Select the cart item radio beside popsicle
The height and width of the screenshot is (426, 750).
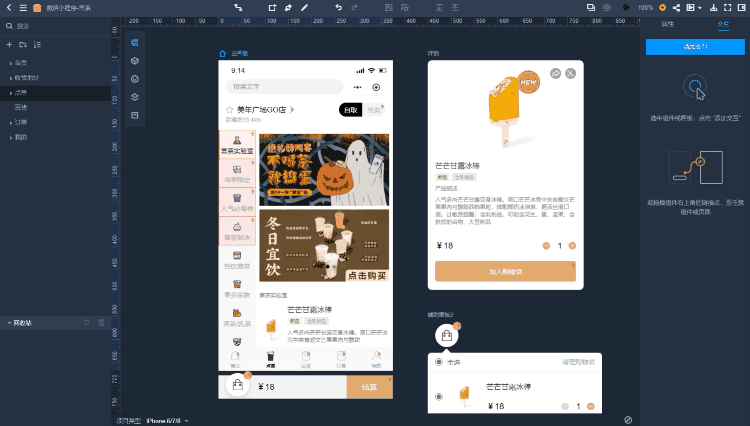pos(439,396)
